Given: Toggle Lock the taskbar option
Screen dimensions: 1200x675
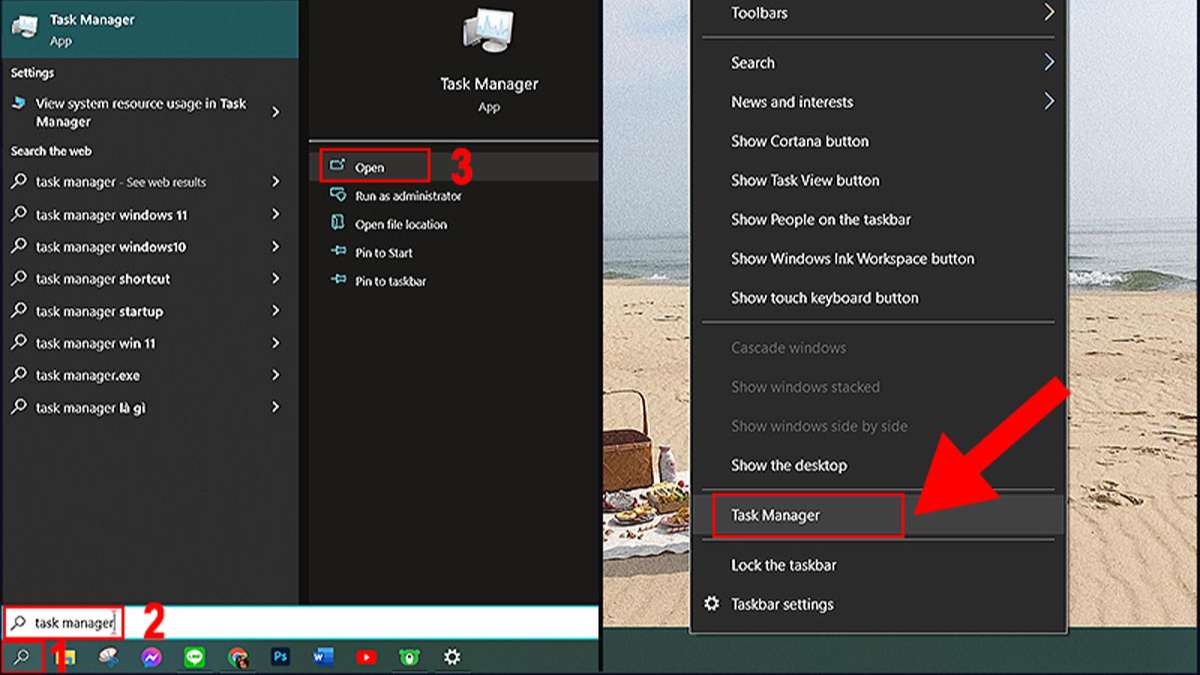Looking at the screenshot, I should click(x=783, y=565).
